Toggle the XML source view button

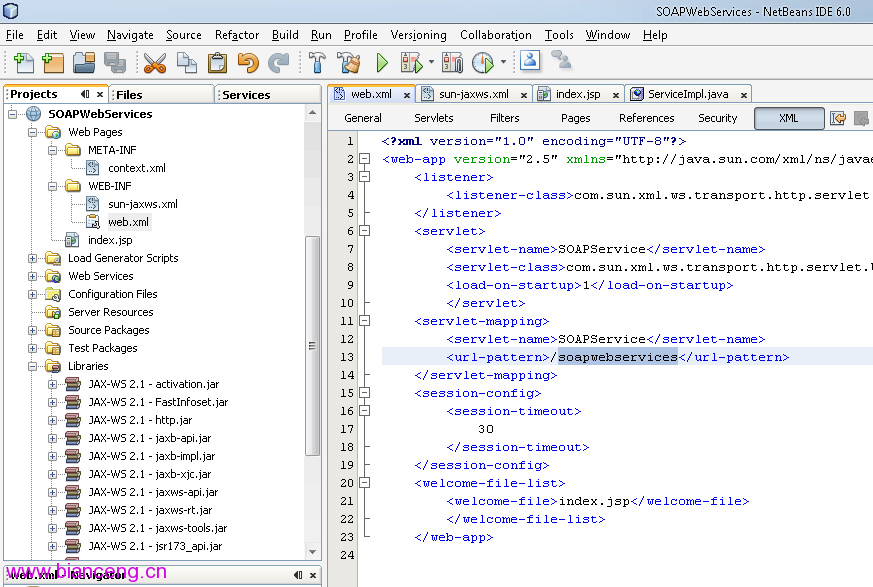(x=789, y=118)
